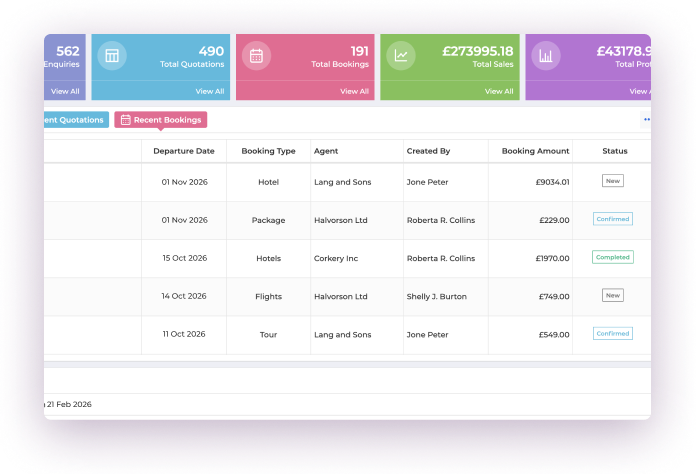
Task: Click Halvorson Ltd agent in Flights row
Action: pyautogui.click(x=340, y=296)
